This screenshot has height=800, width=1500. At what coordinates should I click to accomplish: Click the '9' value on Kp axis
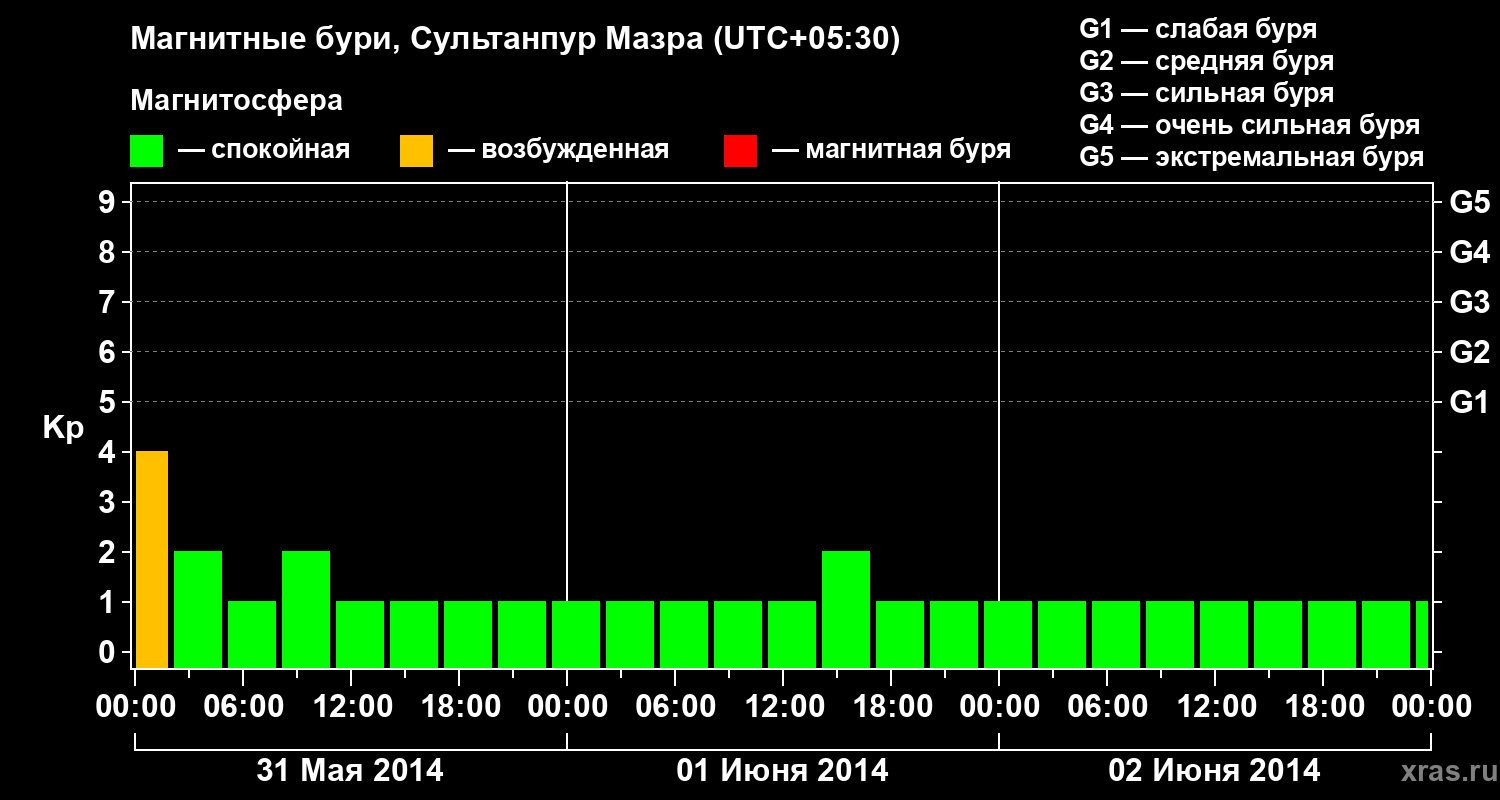pos(109,202)
